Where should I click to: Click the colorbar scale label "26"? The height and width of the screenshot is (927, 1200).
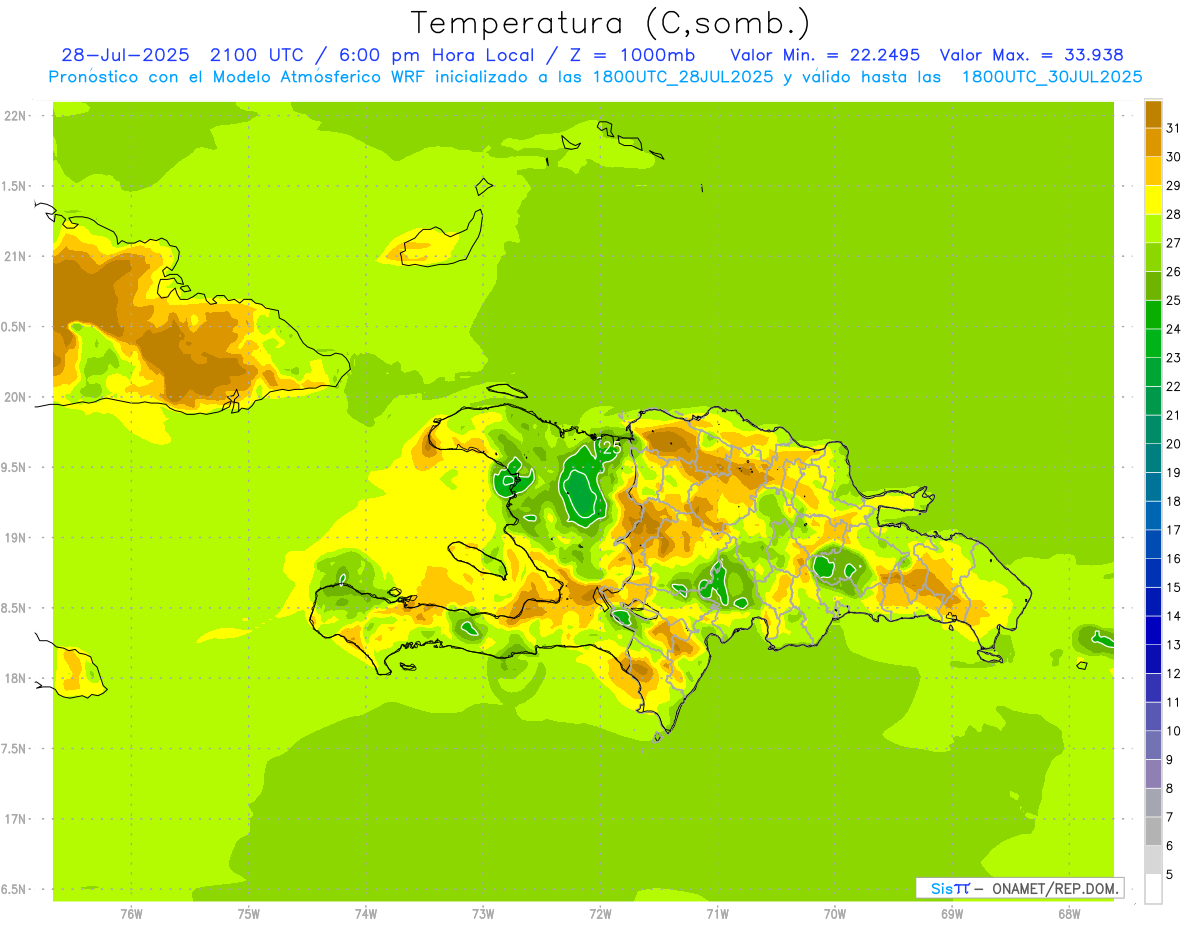coord(1173,272)
